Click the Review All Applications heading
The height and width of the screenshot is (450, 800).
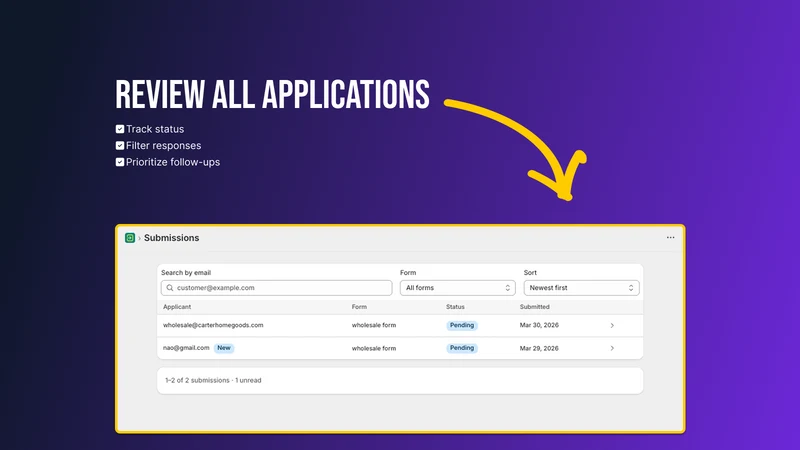coord(272,95)
